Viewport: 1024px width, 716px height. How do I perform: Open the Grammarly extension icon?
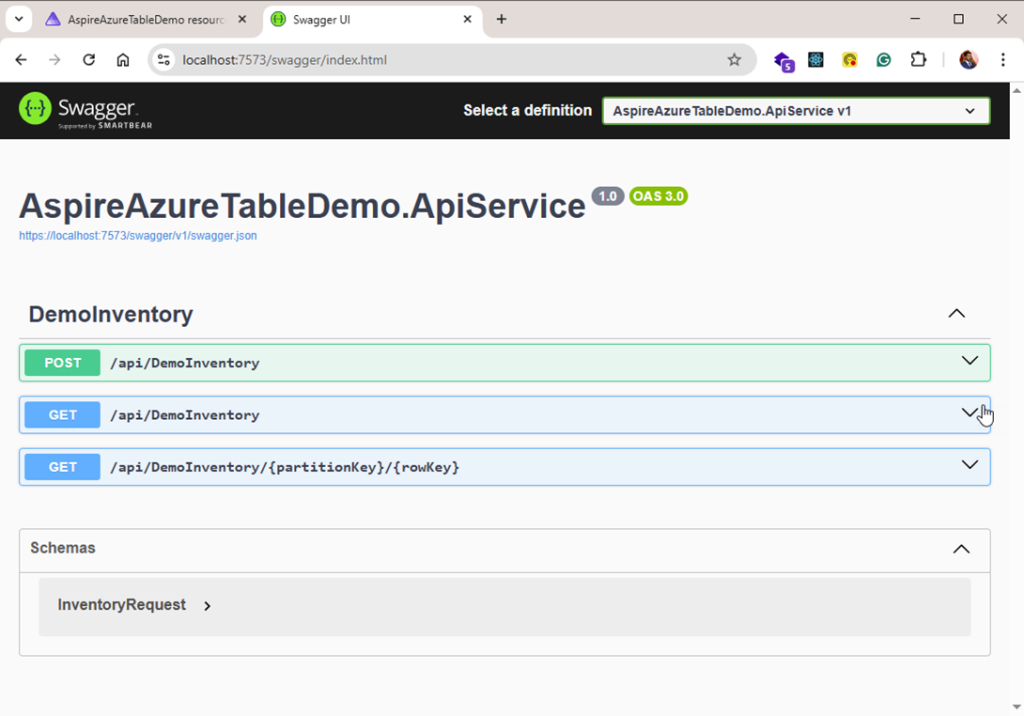click(883, 60)
